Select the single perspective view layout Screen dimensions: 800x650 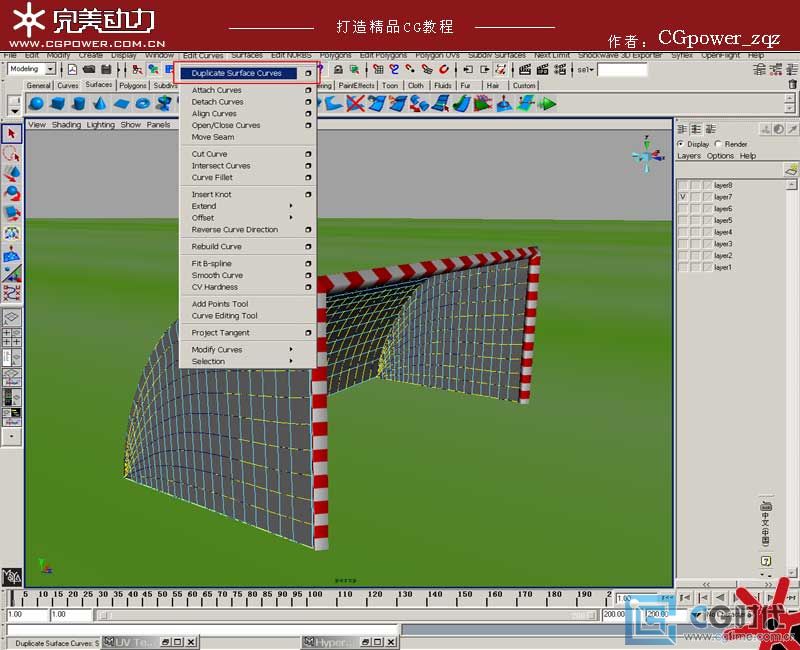coord(11,317)
